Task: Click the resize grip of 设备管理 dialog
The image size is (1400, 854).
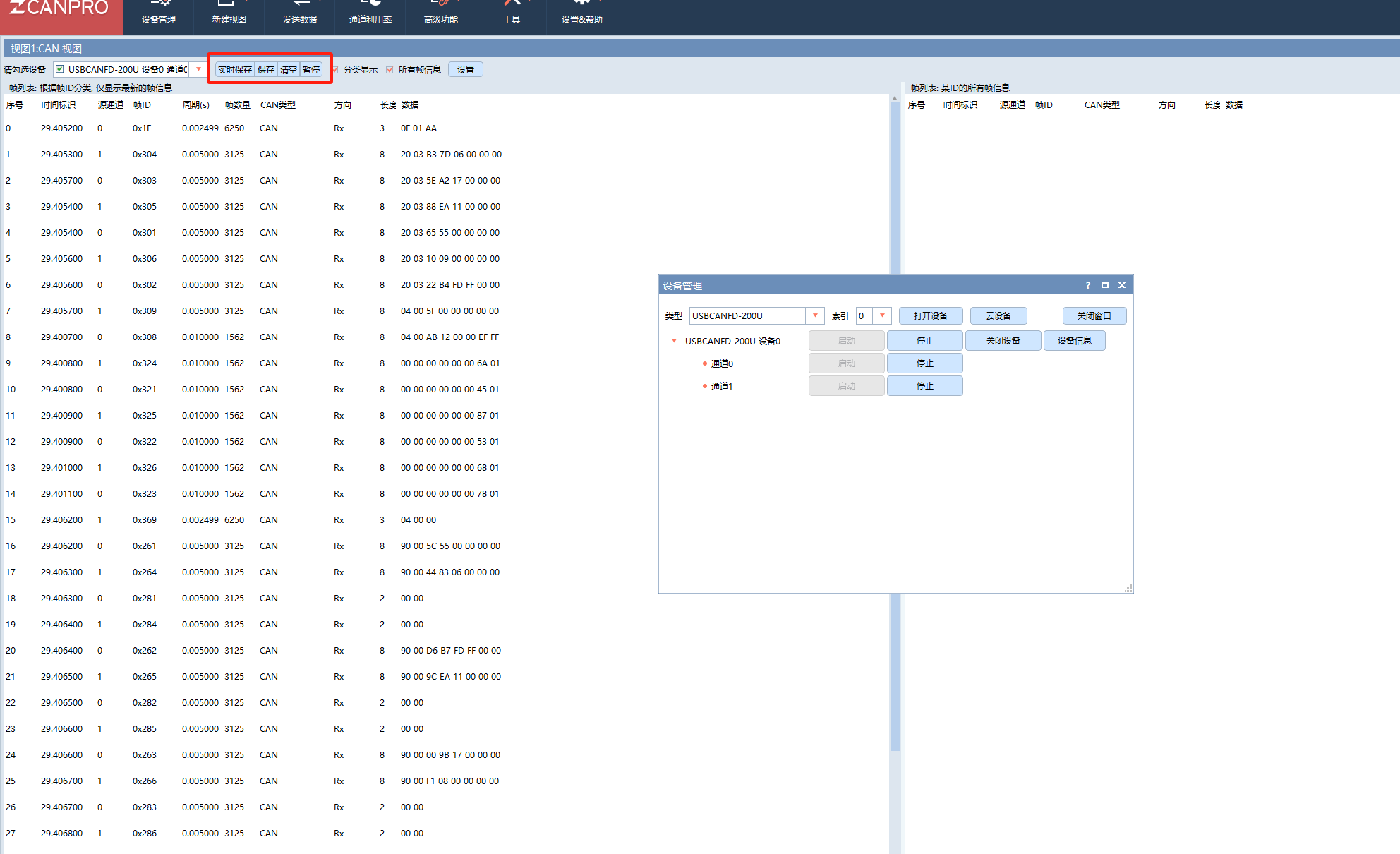Action: [1128, 588]
